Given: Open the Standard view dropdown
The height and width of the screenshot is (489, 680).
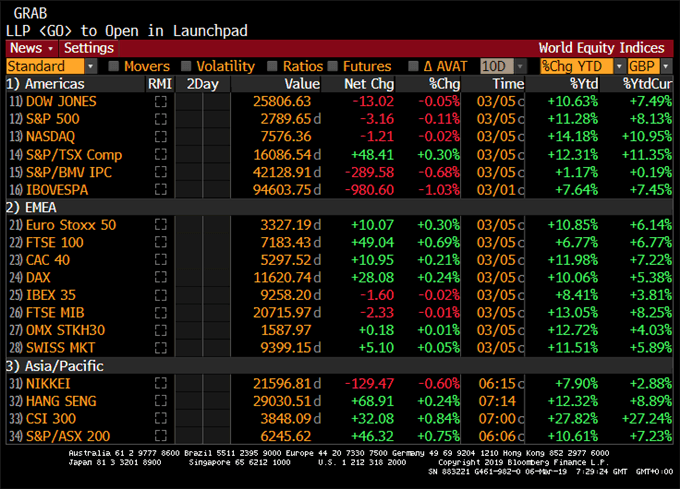Looking at the screenshot, I should click(90, 66).
